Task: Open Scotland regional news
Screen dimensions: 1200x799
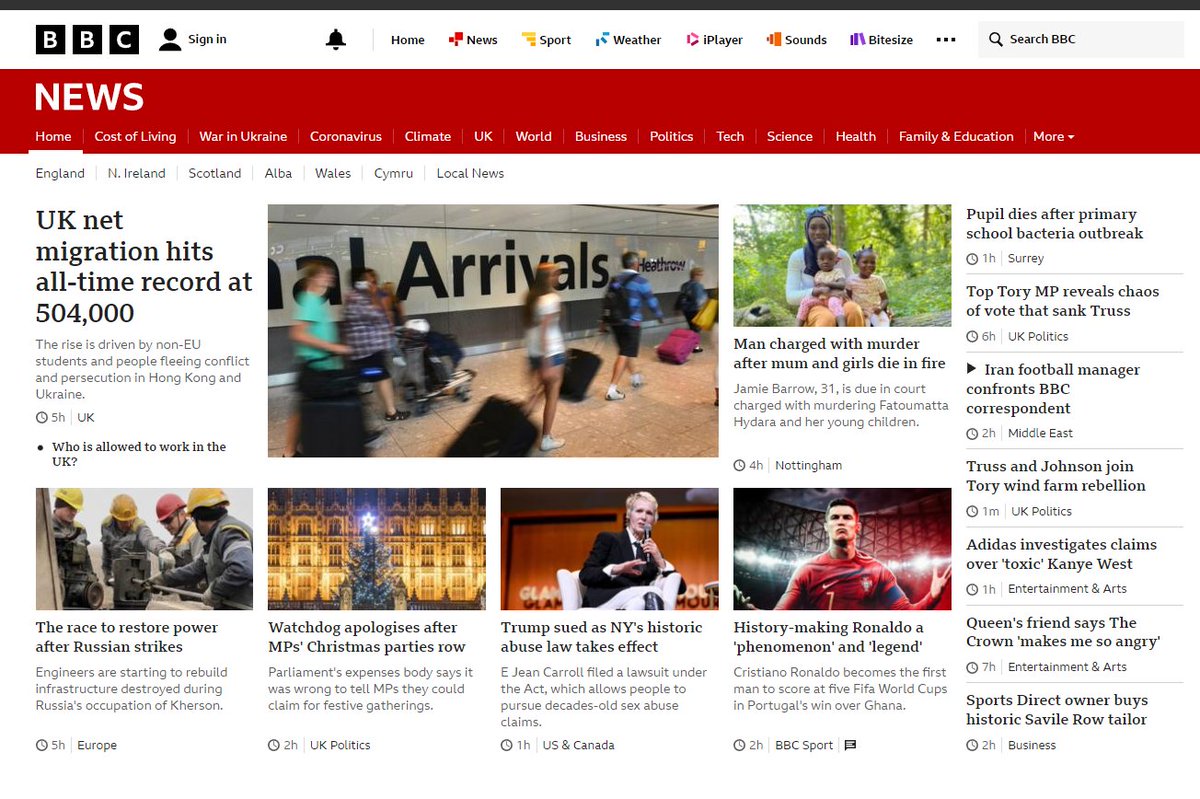Action: 215,173
